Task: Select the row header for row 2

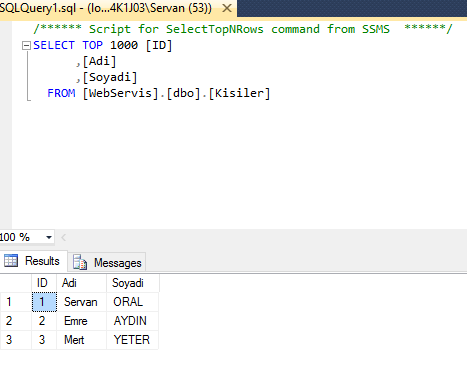Action: pyautogui.click(x=16, y=321)
